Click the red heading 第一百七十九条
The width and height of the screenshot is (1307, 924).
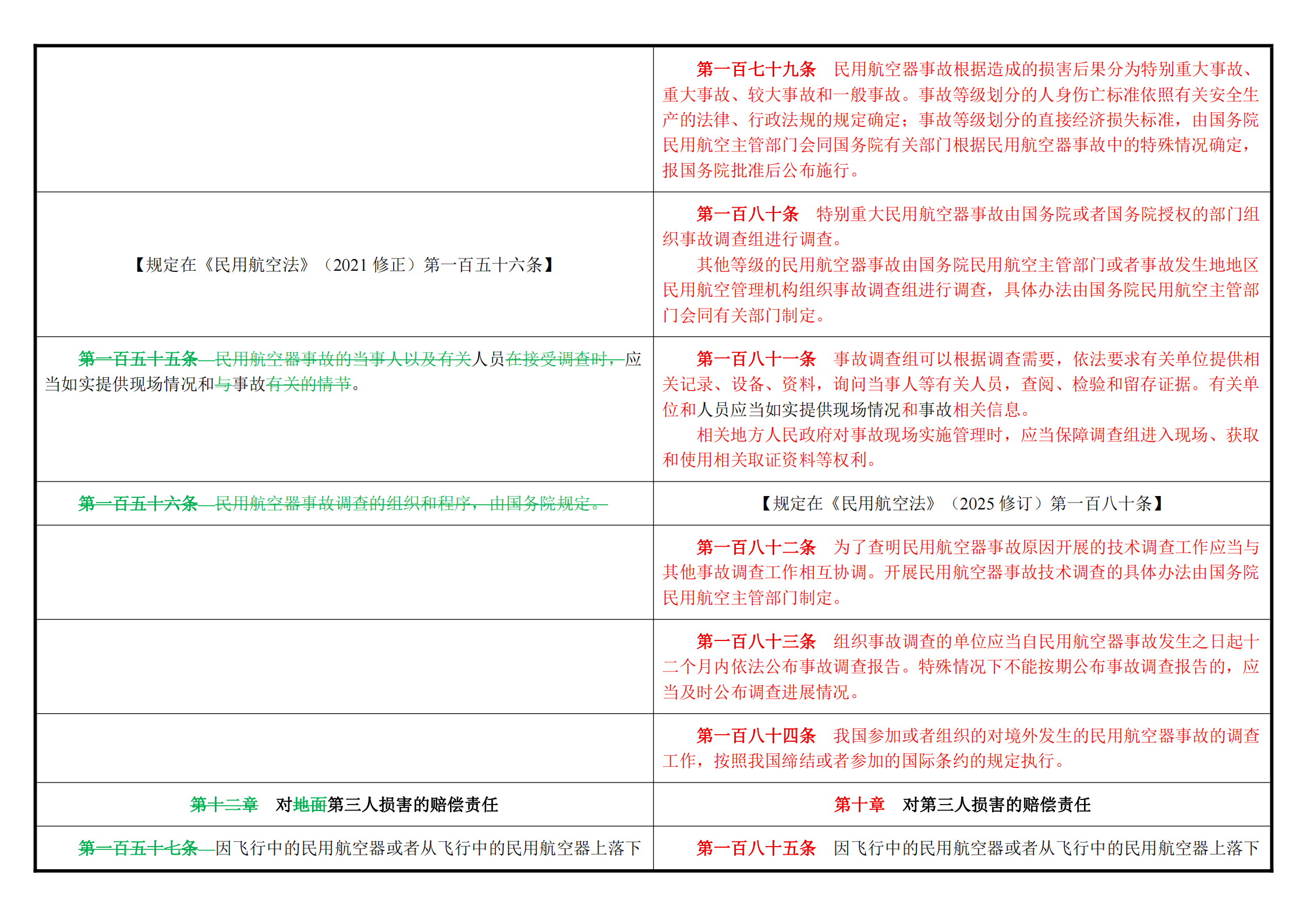point(756,69)
